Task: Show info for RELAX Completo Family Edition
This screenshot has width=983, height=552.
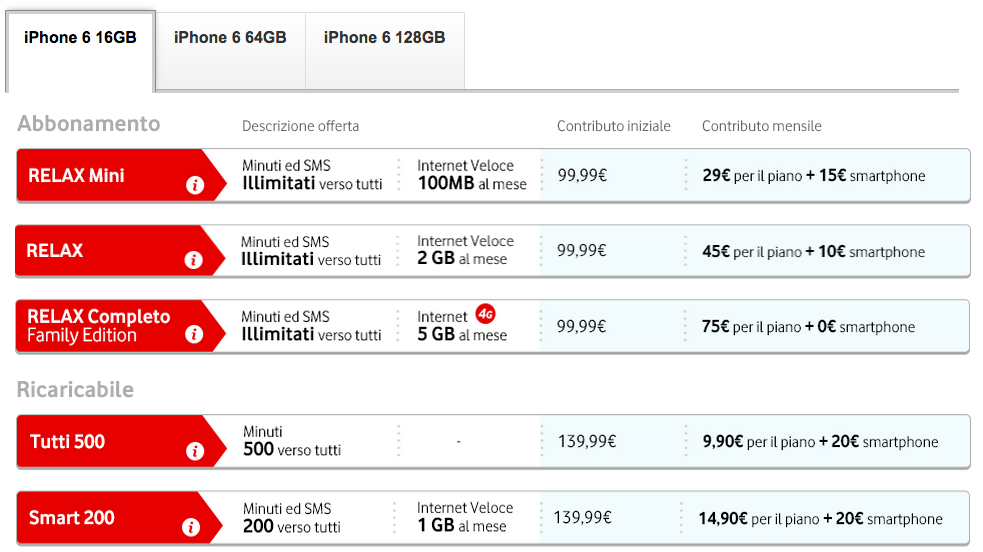Action: pos(194,335)
